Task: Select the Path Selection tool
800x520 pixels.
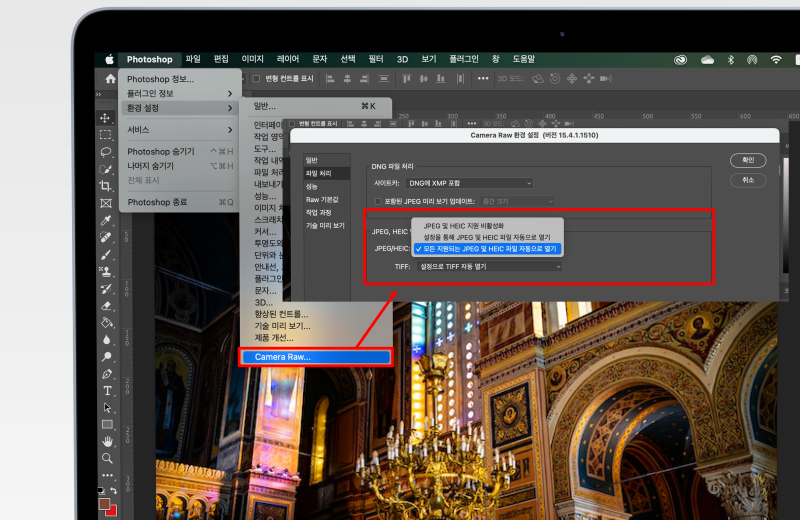Action: (x=107, y=408)
